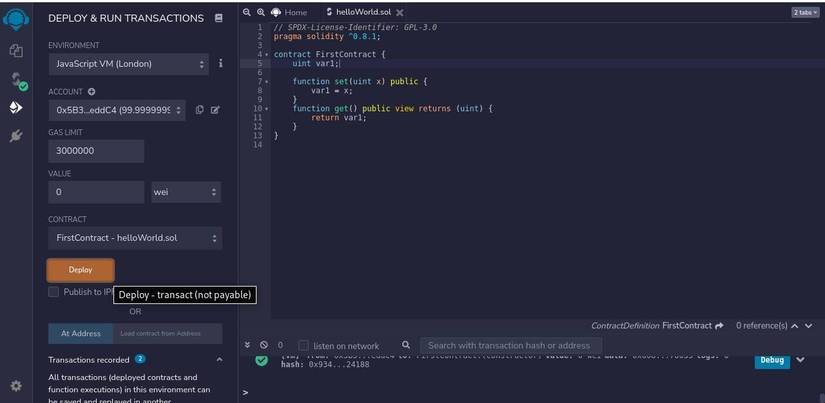The image size is (825, 403).
Task: Close the helloWorld.sol tab
Action: pyautogui.click(x=400, y=12)
